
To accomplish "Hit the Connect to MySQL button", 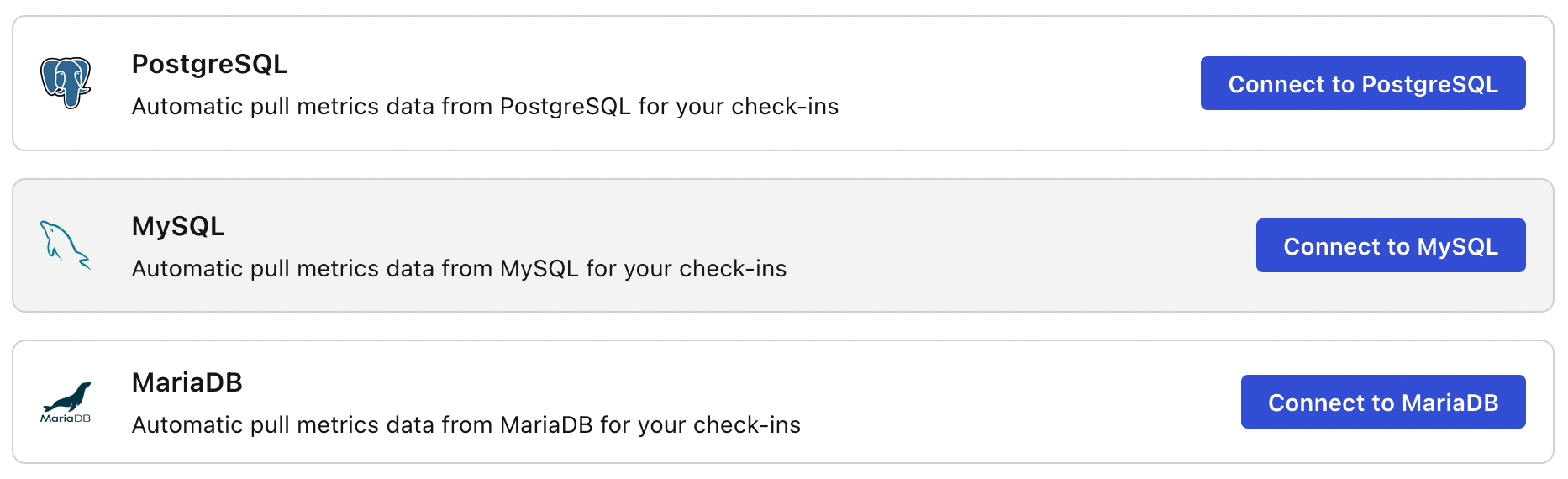I will click(1391, 245).
